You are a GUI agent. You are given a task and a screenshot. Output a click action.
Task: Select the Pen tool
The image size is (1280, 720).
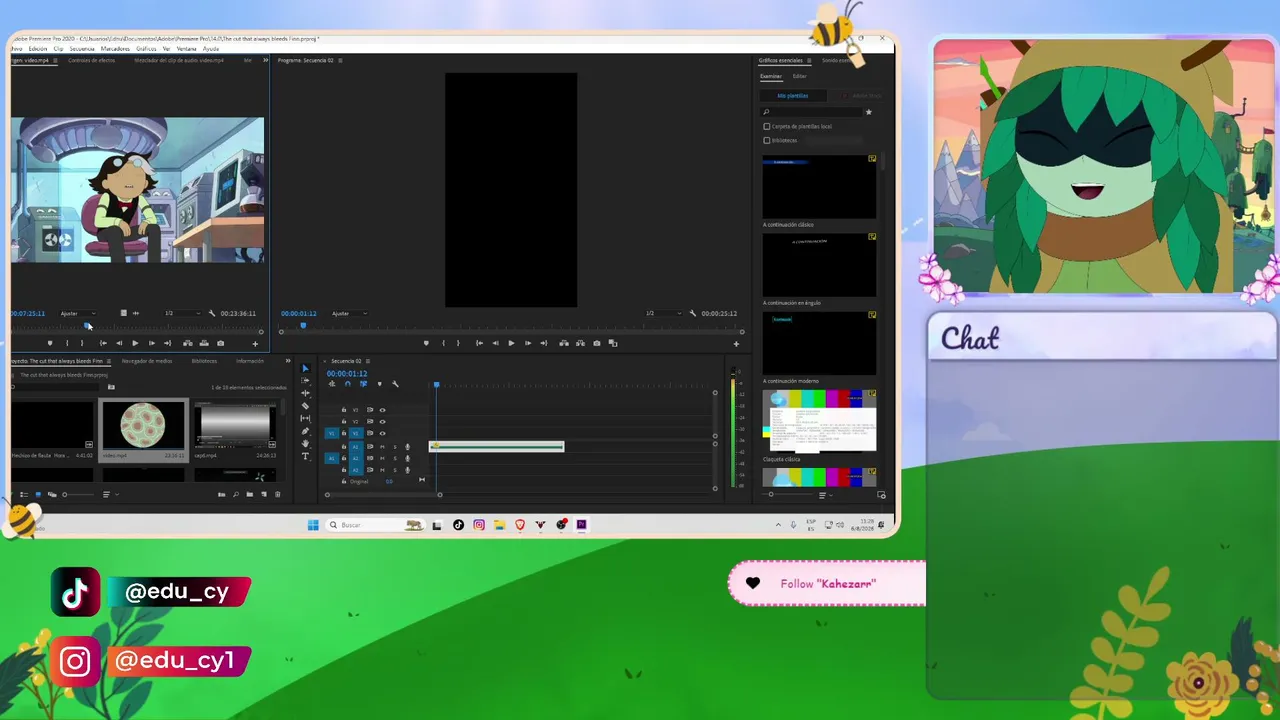click(x=306, y=431)
